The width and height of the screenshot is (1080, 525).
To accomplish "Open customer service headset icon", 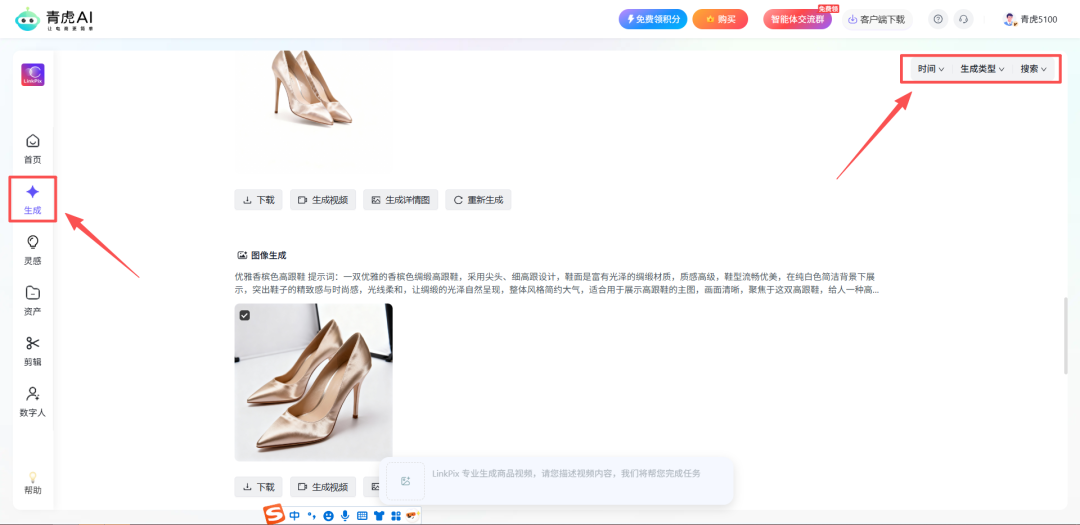I will click(x=963, y=19).
